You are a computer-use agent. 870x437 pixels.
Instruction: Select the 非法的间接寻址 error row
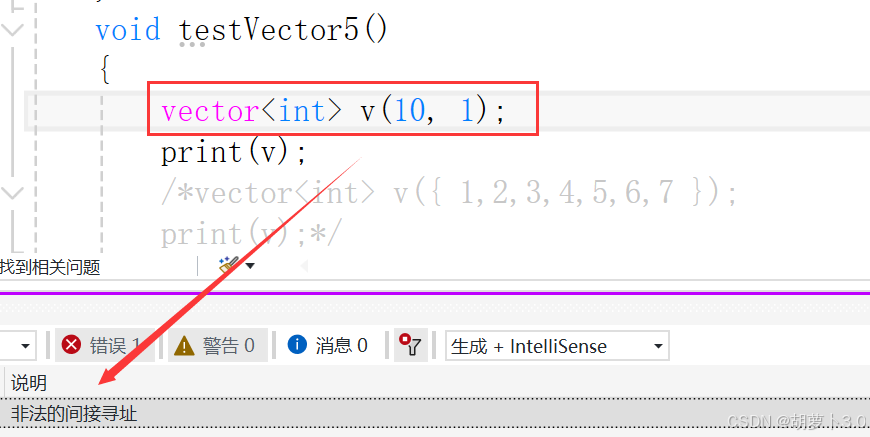pos(435,414)
